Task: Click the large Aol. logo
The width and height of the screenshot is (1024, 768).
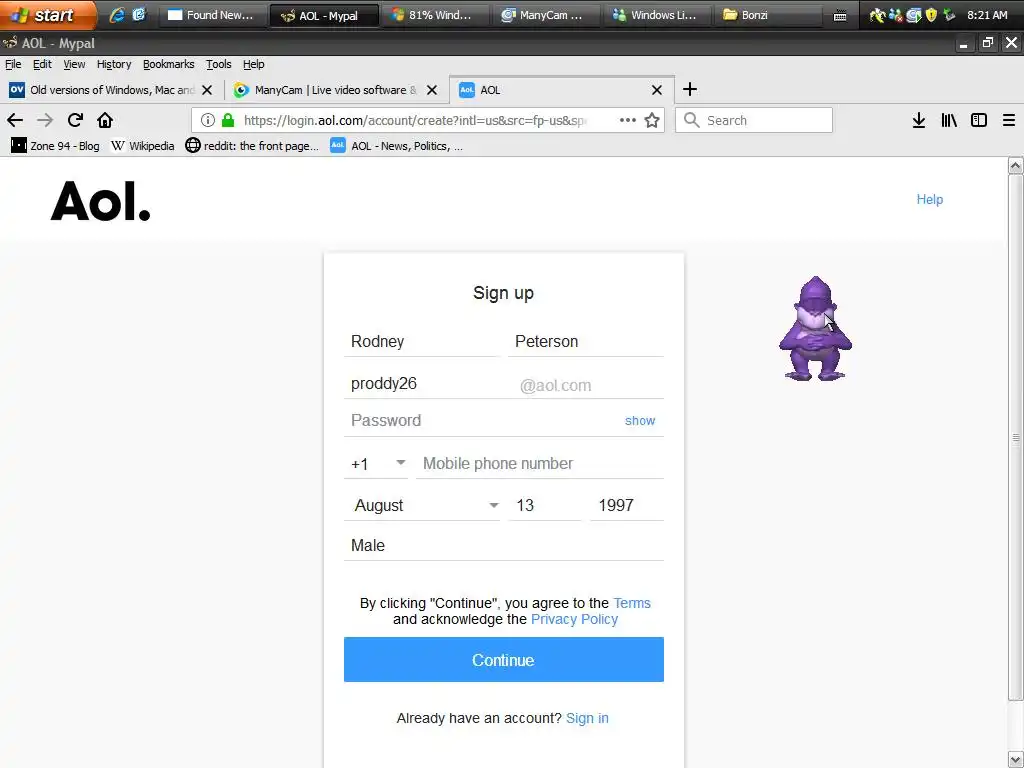Action: [101, 200]
